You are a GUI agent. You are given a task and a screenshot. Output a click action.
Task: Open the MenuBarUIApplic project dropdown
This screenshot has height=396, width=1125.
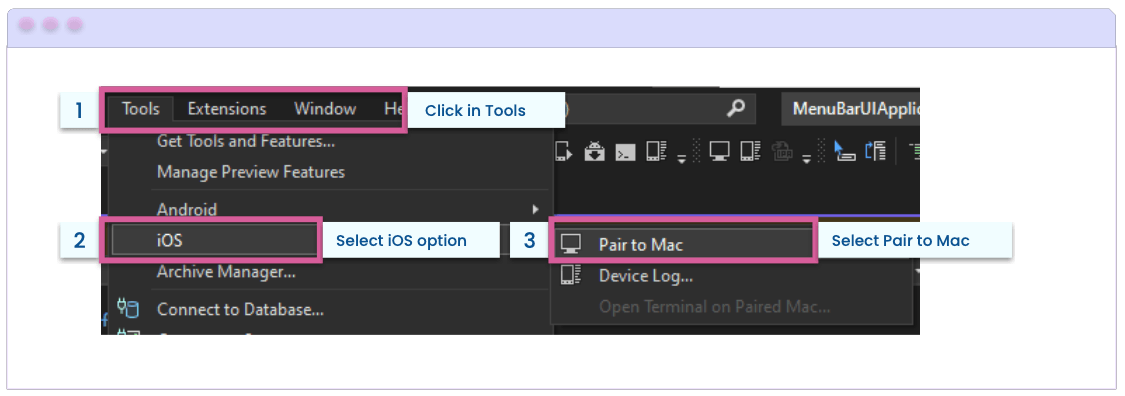[850, 109]
